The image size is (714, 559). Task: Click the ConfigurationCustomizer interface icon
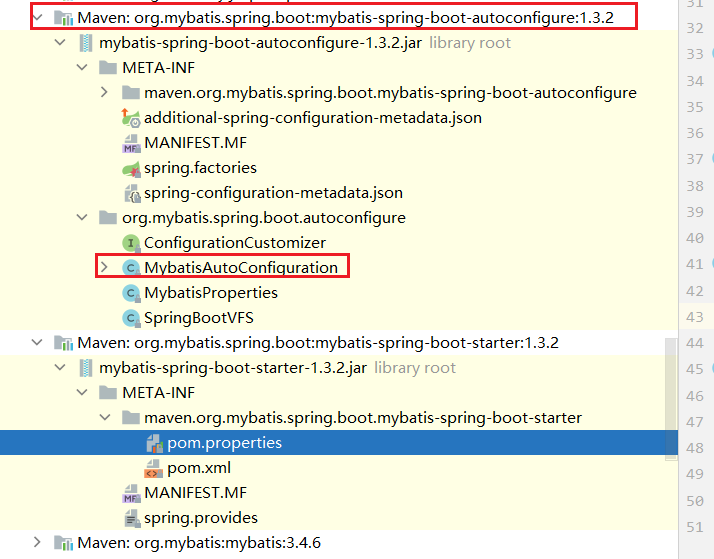tap(131, 243)
